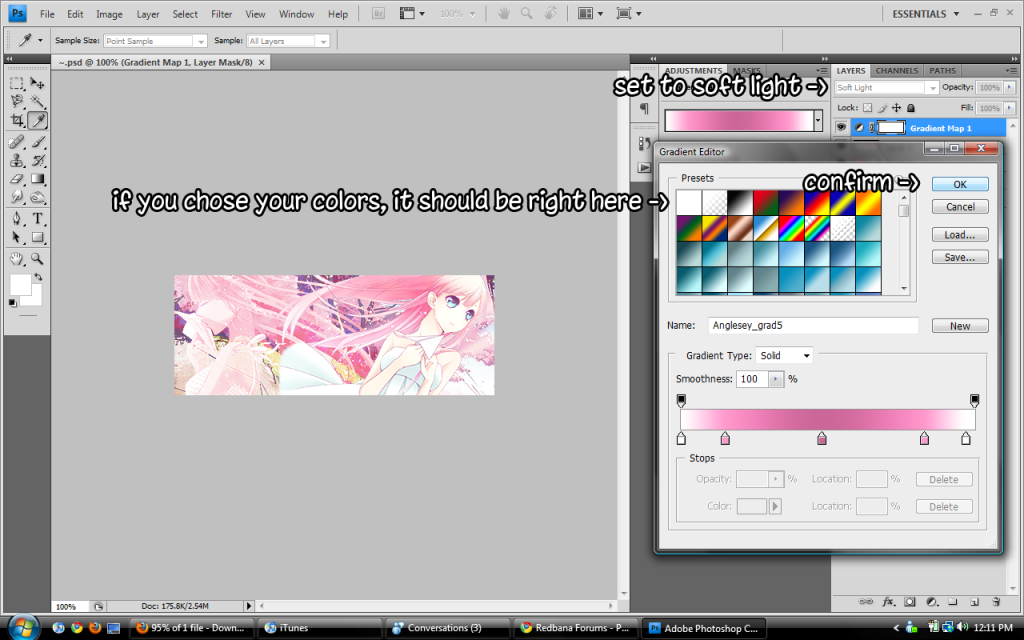Switch to the Masks tab
1024x640 pixels.
(x=746, y=71)
